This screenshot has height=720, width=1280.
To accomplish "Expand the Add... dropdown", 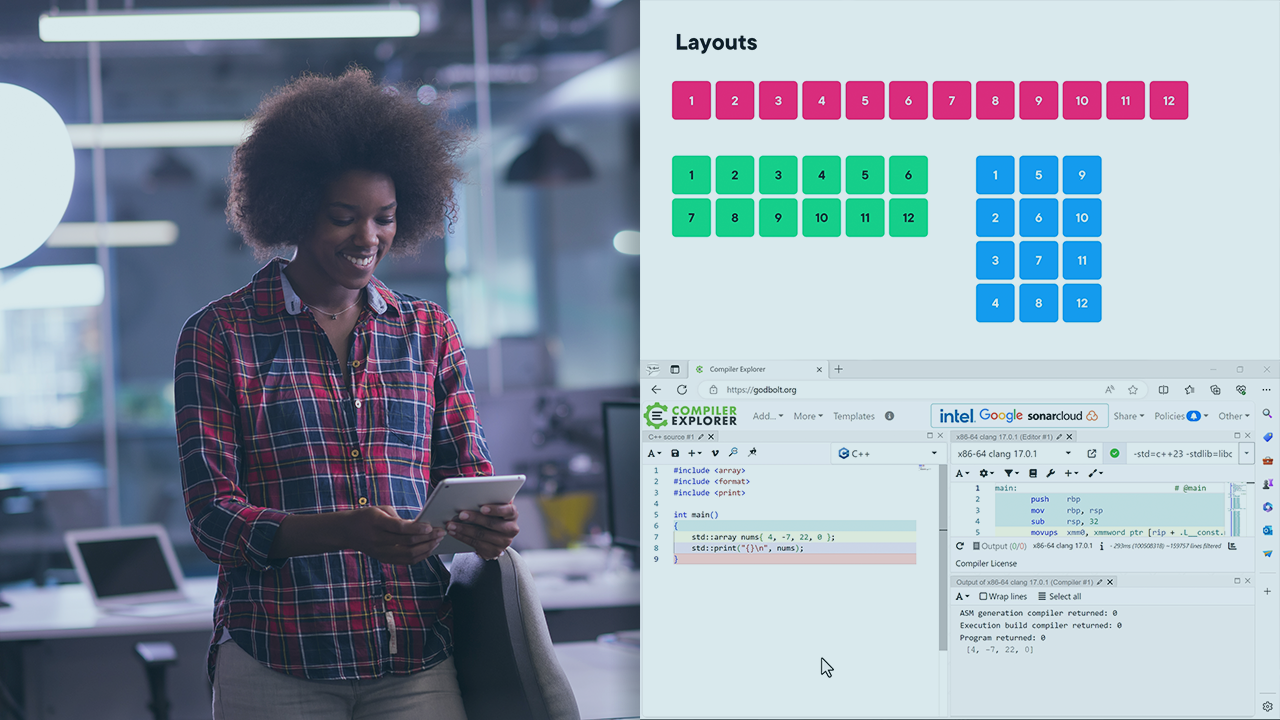I will [x=766, y=416].
